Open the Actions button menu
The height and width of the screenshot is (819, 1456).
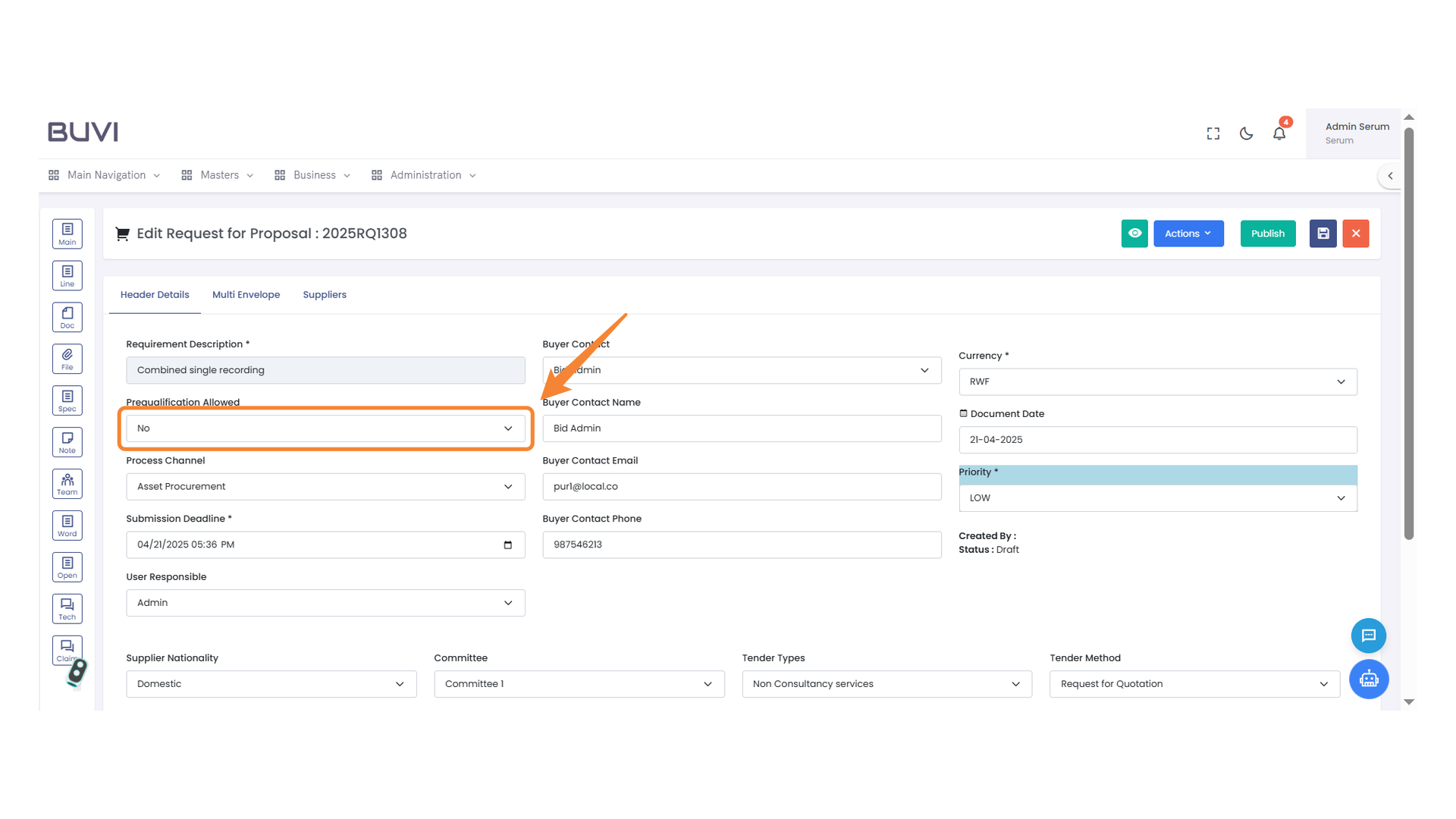click(x=1188, y=234)
